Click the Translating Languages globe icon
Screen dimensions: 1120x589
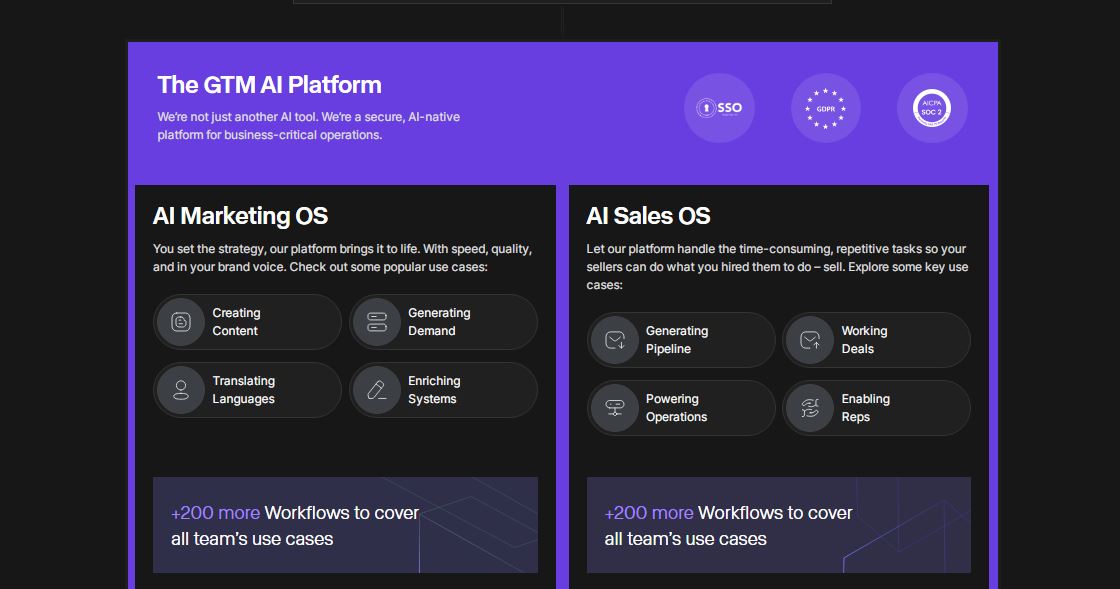pyautogui.click(x=180, y=390)
